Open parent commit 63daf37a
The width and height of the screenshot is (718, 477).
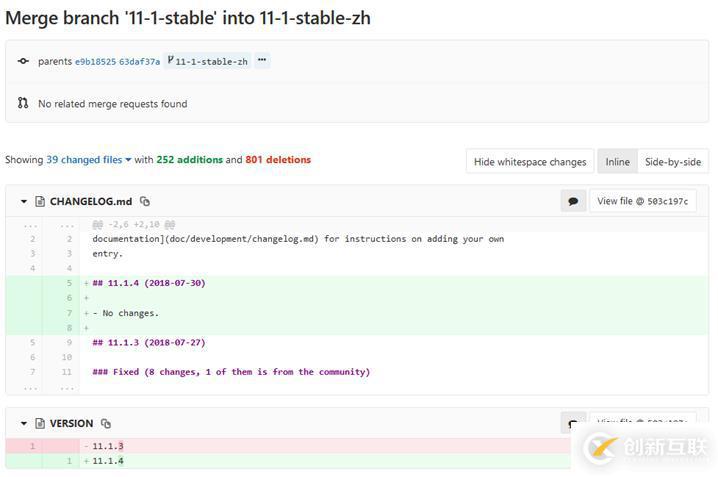(139, 62)
